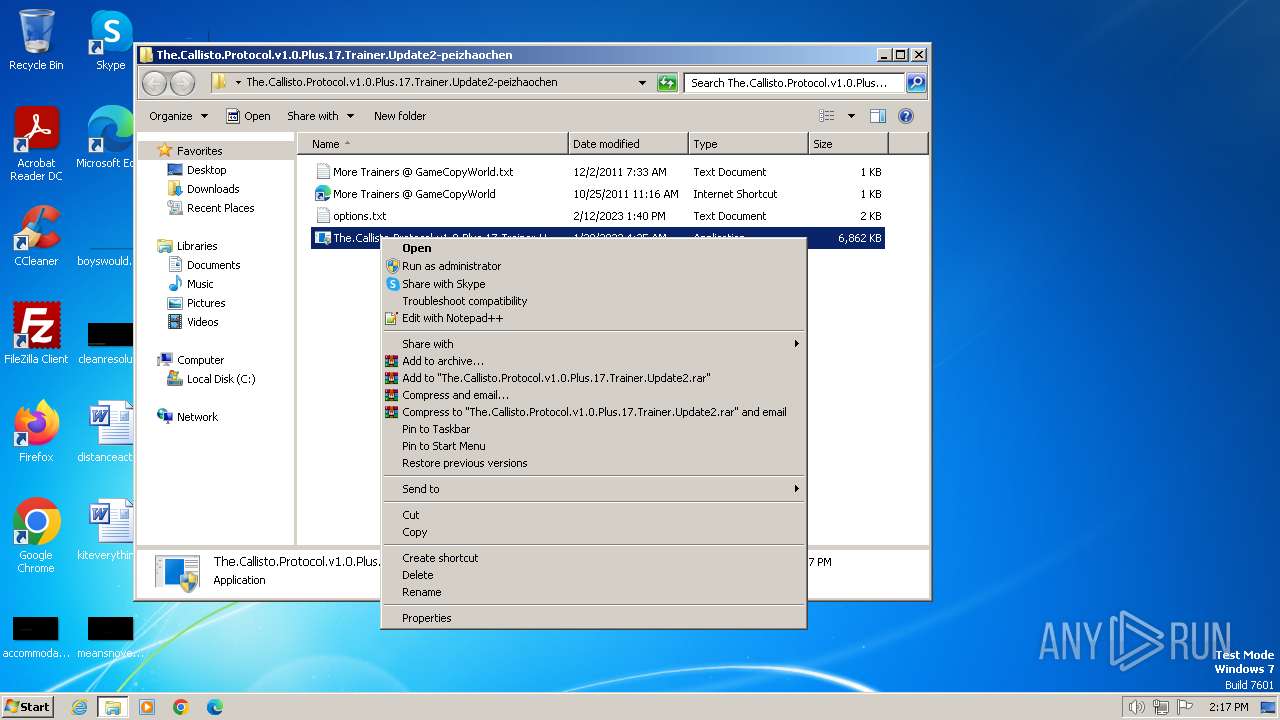
Task: Open Edge from the taskbar
Action: click(215, 707)
